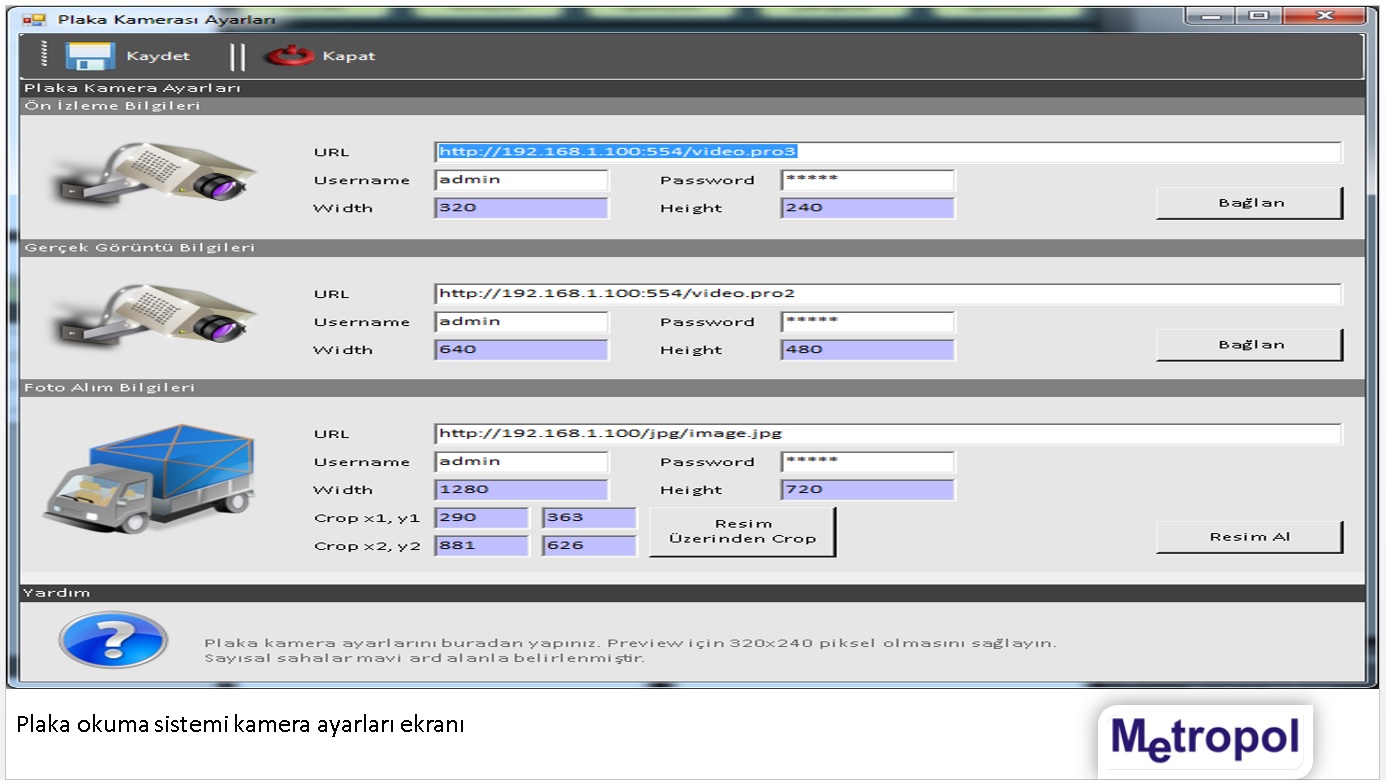This screenshot has width=1386, height=780.
Task: Click the blue question mark help icon
Action: [x=113, y=638]
